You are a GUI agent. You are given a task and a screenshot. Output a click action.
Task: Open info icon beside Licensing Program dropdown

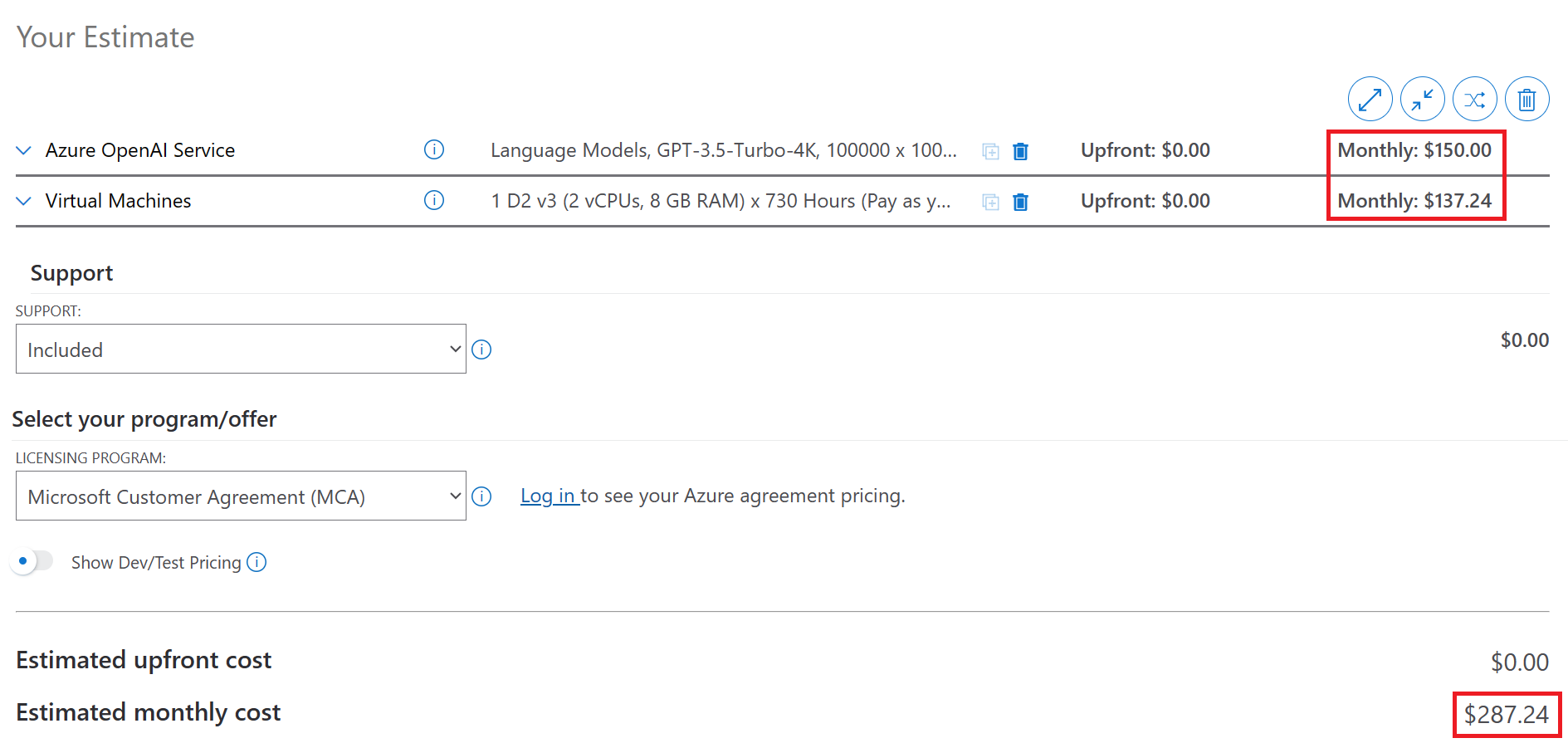(481, 496)
